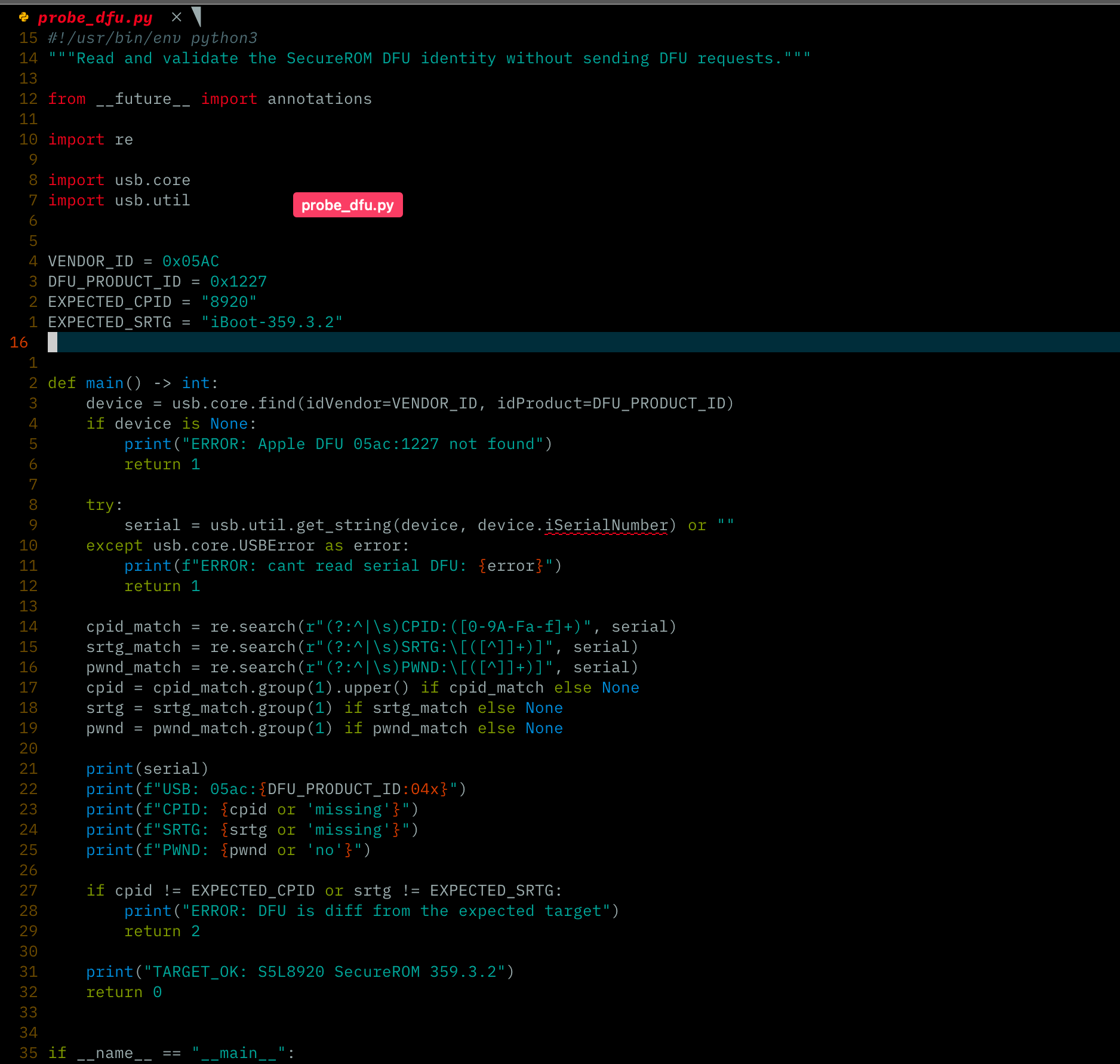Click EXPECTED_CPID in the if comparison

[253, 891]
